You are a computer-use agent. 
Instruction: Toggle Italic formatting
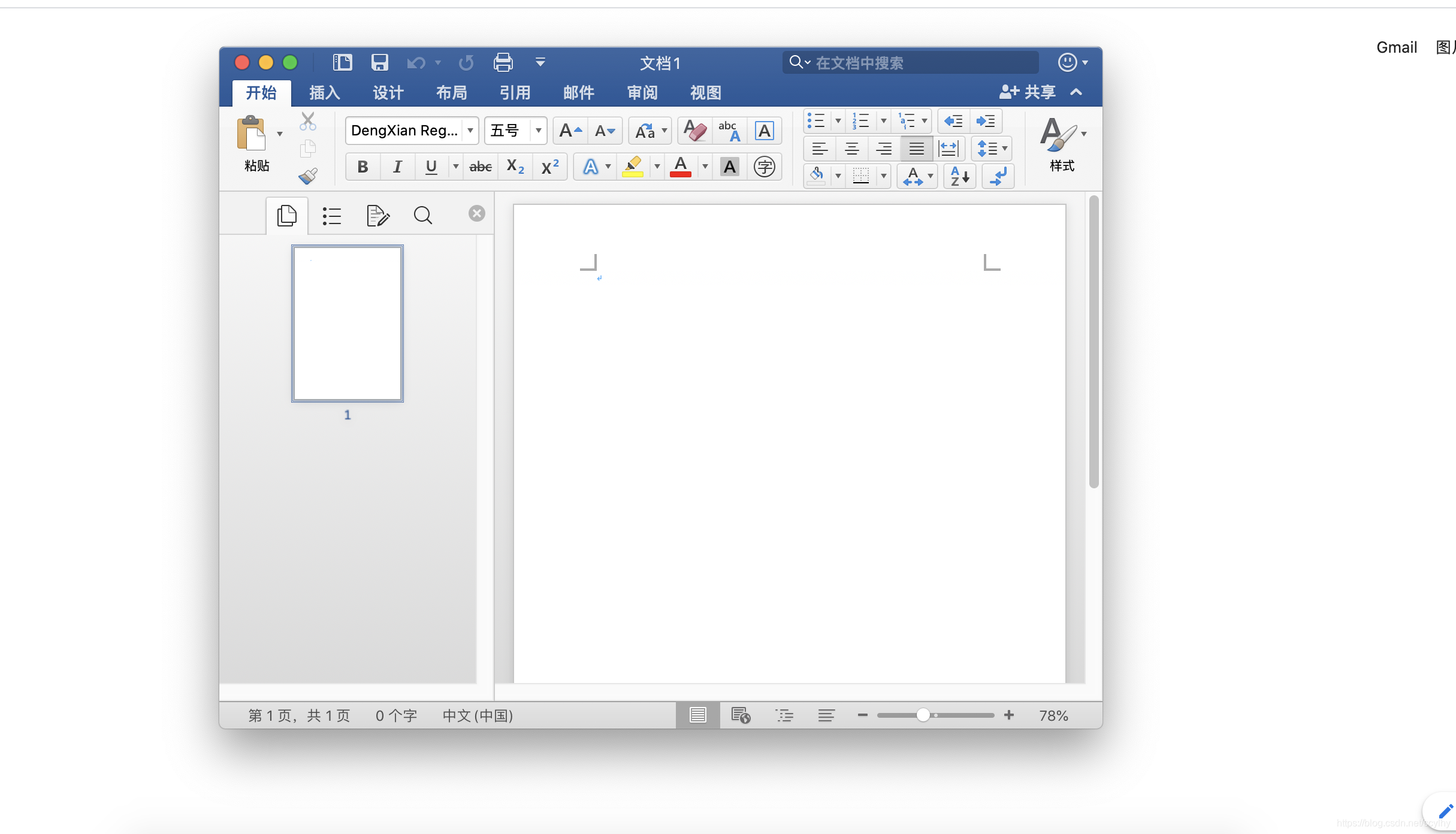coord(397,167)
